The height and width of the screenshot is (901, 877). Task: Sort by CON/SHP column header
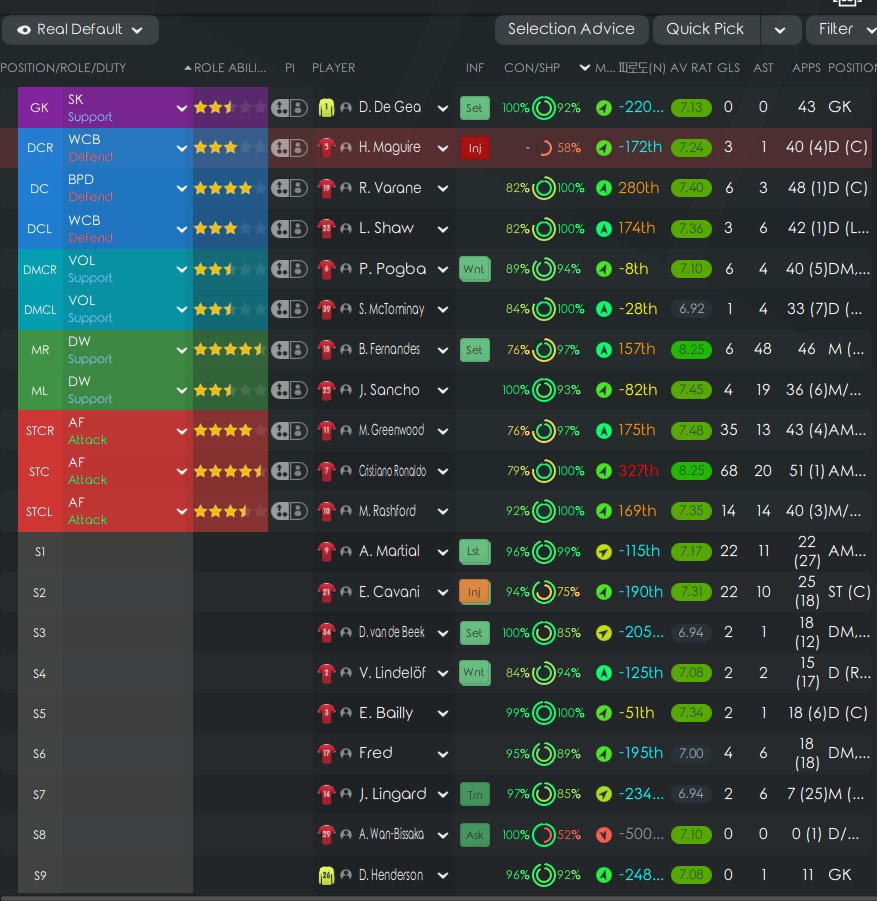[532, 68]
